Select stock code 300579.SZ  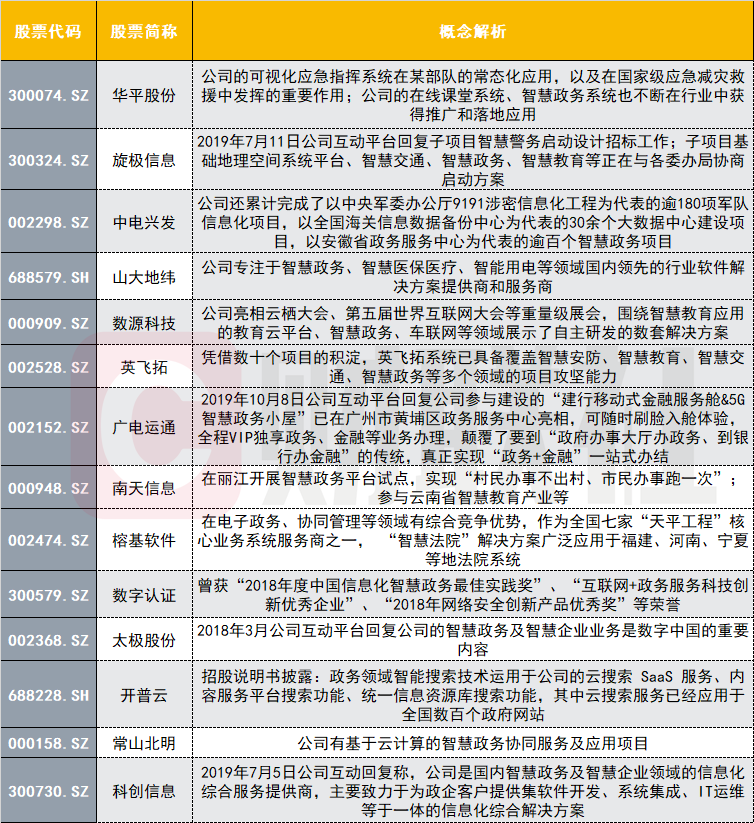point(48,595)
